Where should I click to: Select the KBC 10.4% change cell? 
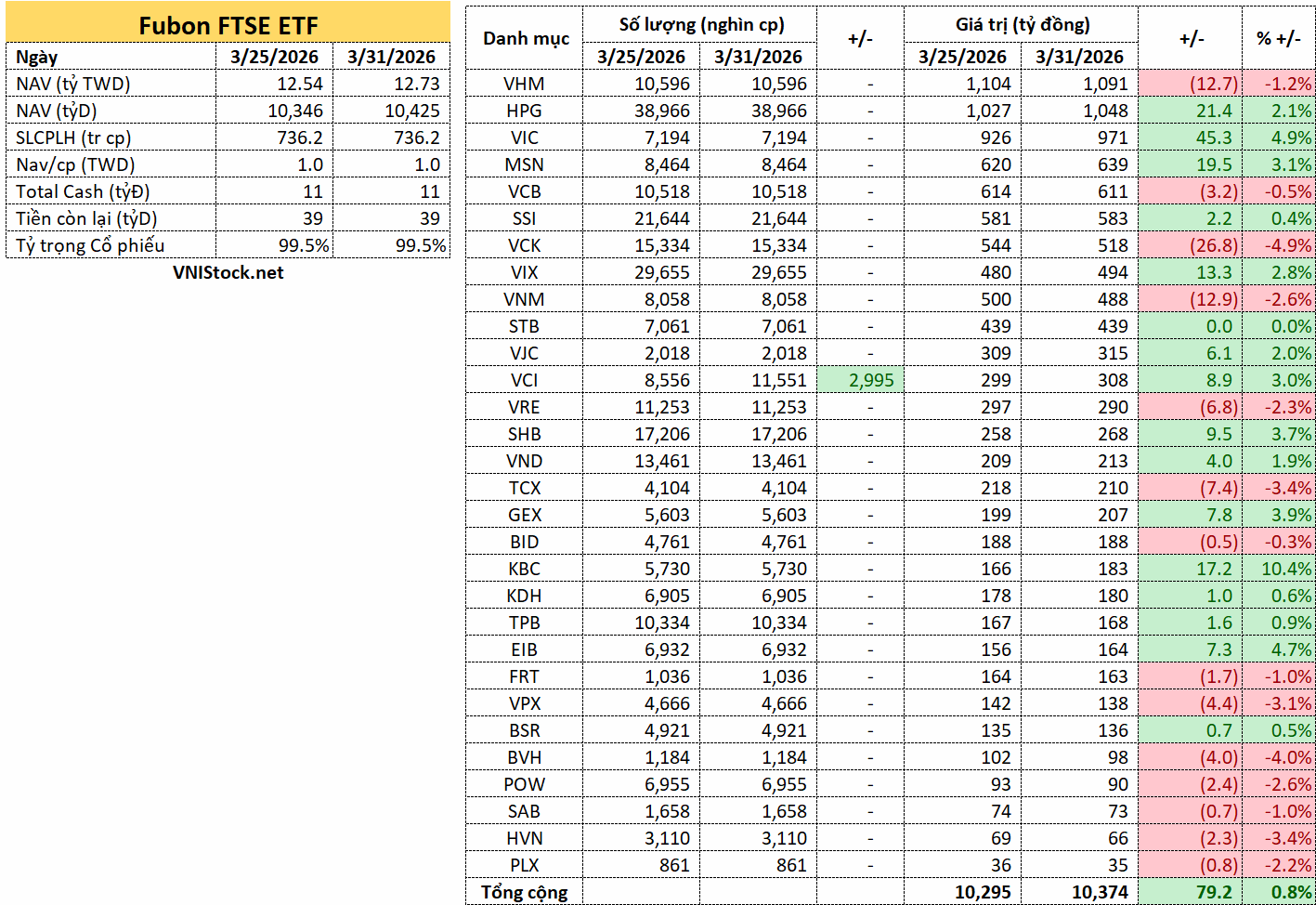[x=1279, y=569]
